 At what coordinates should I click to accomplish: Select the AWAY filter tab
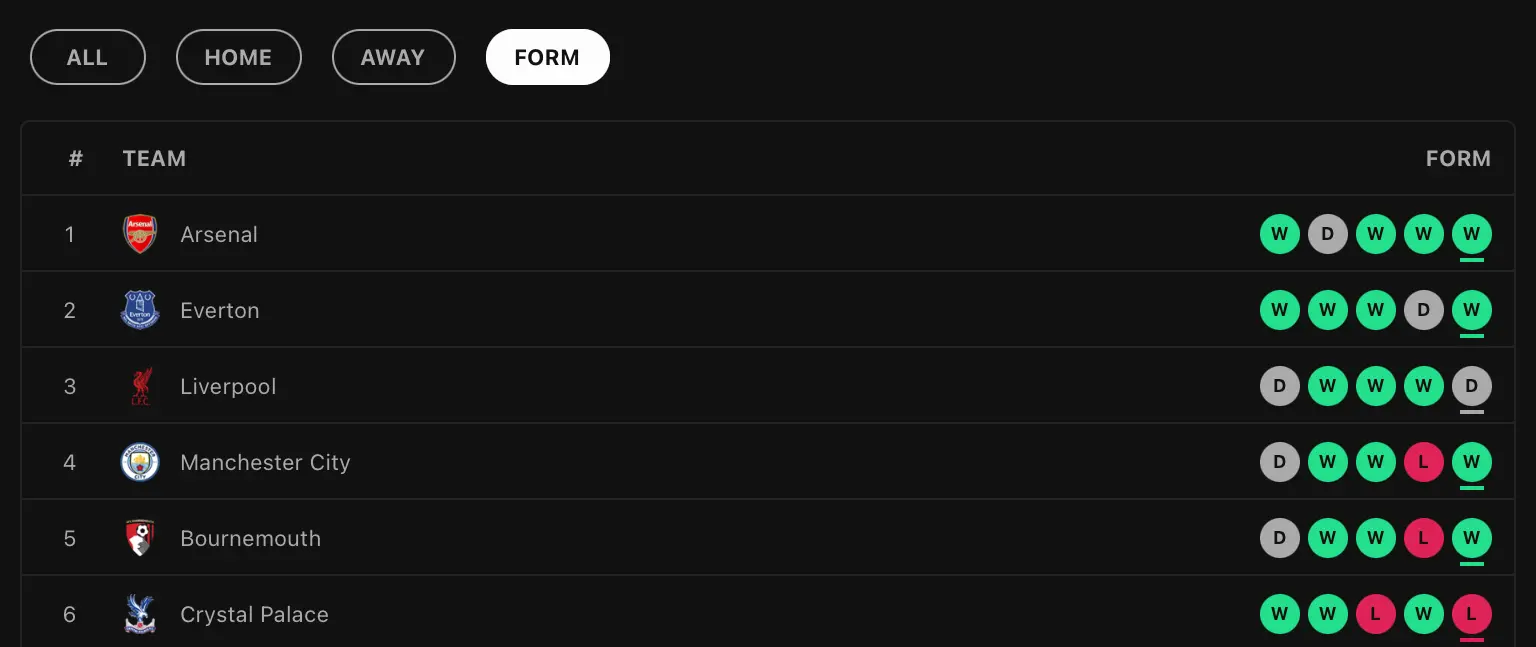[x=393, y=57]
